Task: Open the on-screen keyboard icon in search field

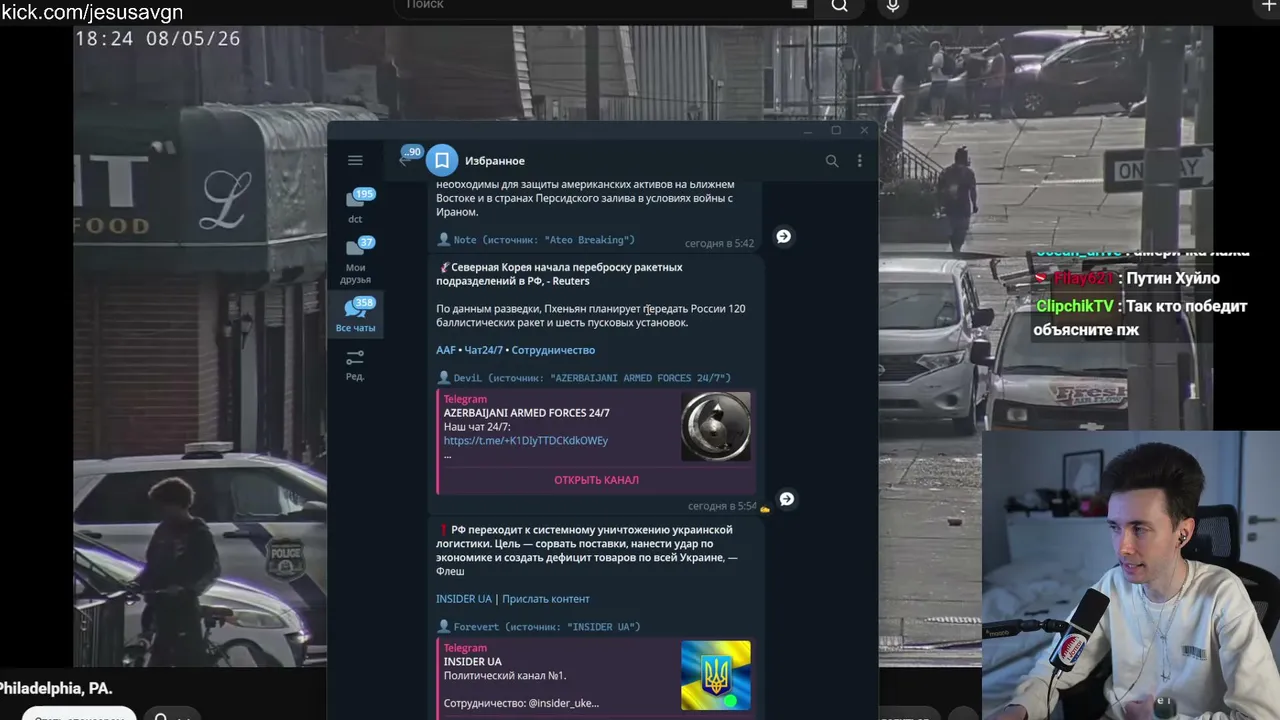Action: [799, 5]
